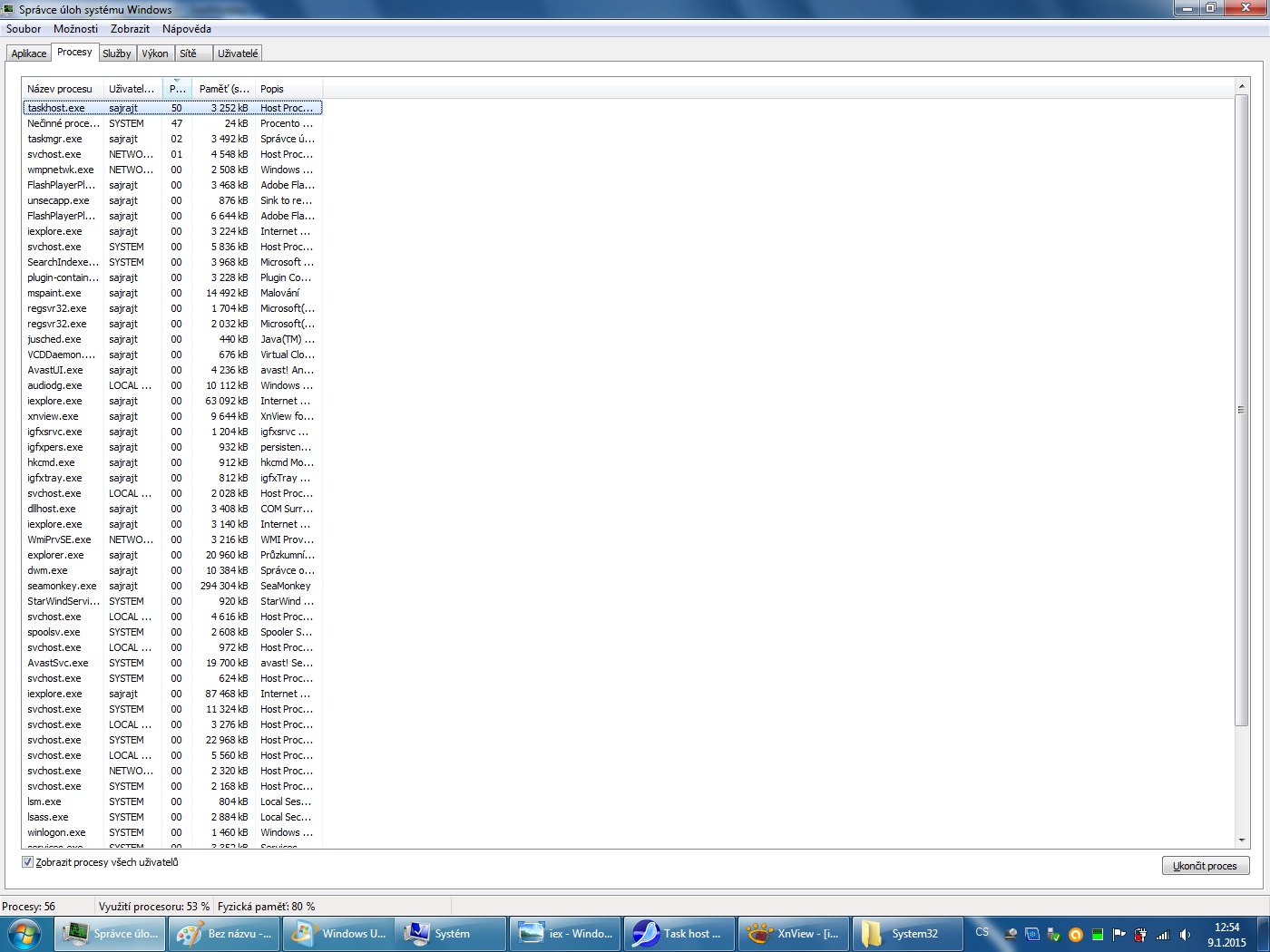Open the Uživatelé tab
The image size is (1270, 952).
click(x=238, y=53)
